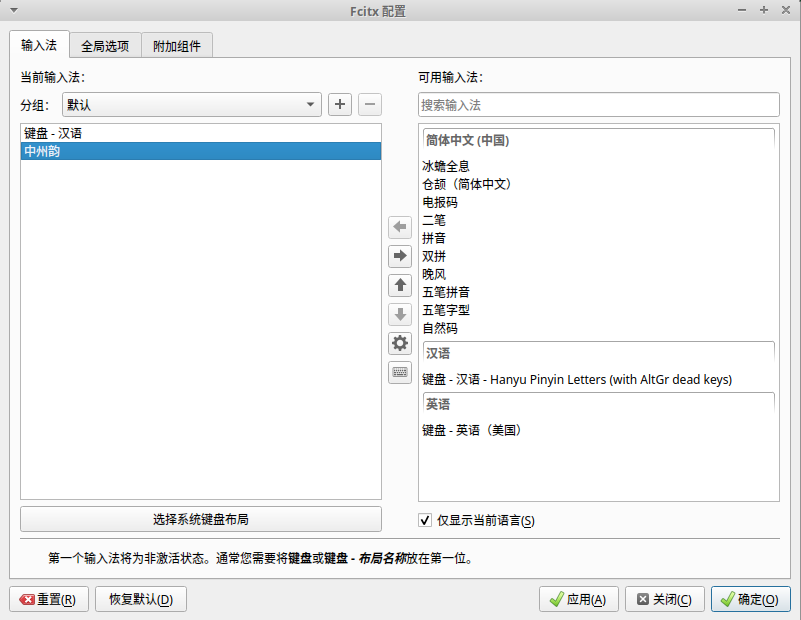
Task: Click the 应用(A) button
Action: [579, 599]
